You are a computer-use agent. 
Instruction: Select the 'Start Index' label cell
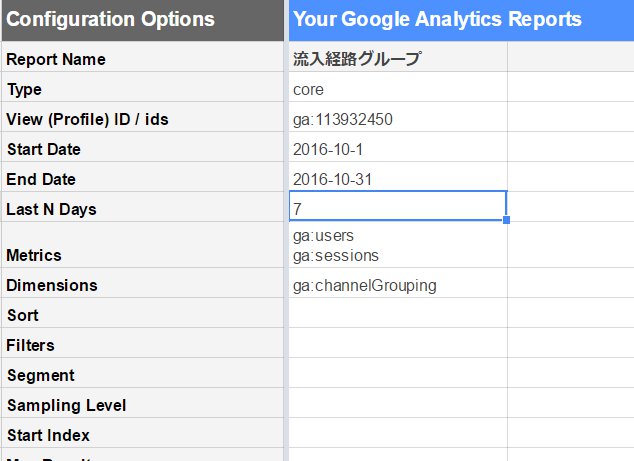[143, 433]
